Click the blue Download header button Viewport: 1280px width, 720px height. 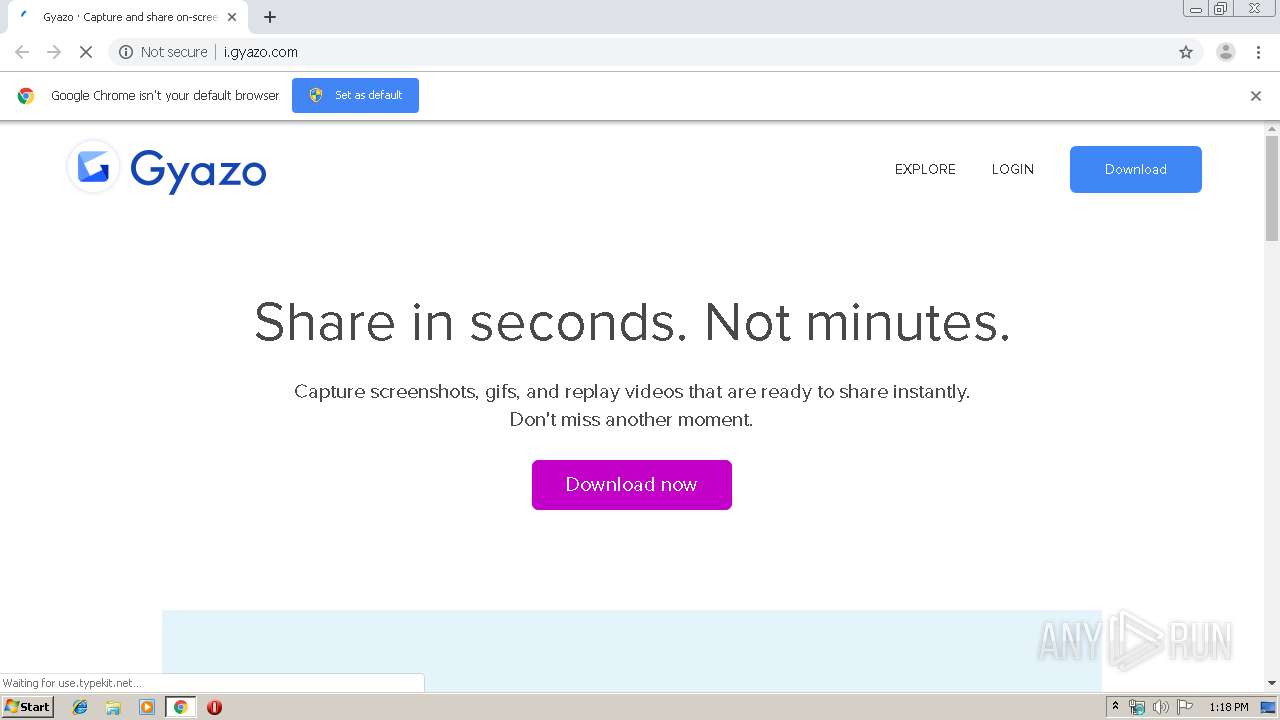(x=1135, y=169)
